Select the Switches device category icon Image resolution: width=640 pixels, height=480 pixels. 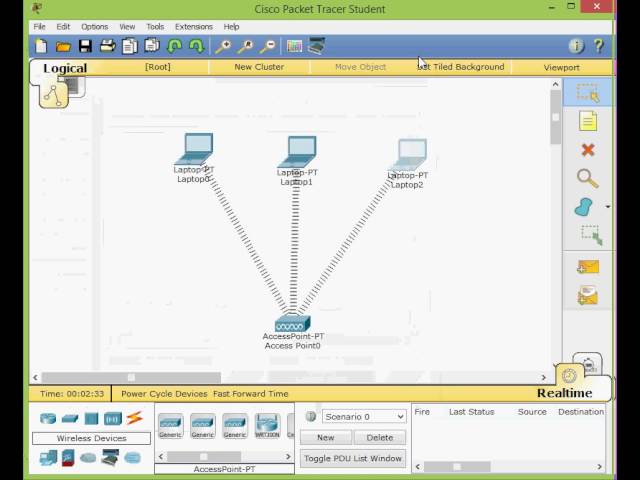point(70,419)
